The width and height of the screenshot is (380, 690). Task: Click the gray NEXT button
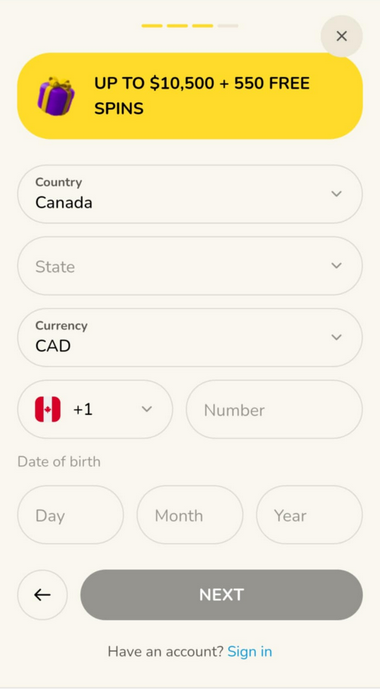pyautogui.click(x=222, y=595)
